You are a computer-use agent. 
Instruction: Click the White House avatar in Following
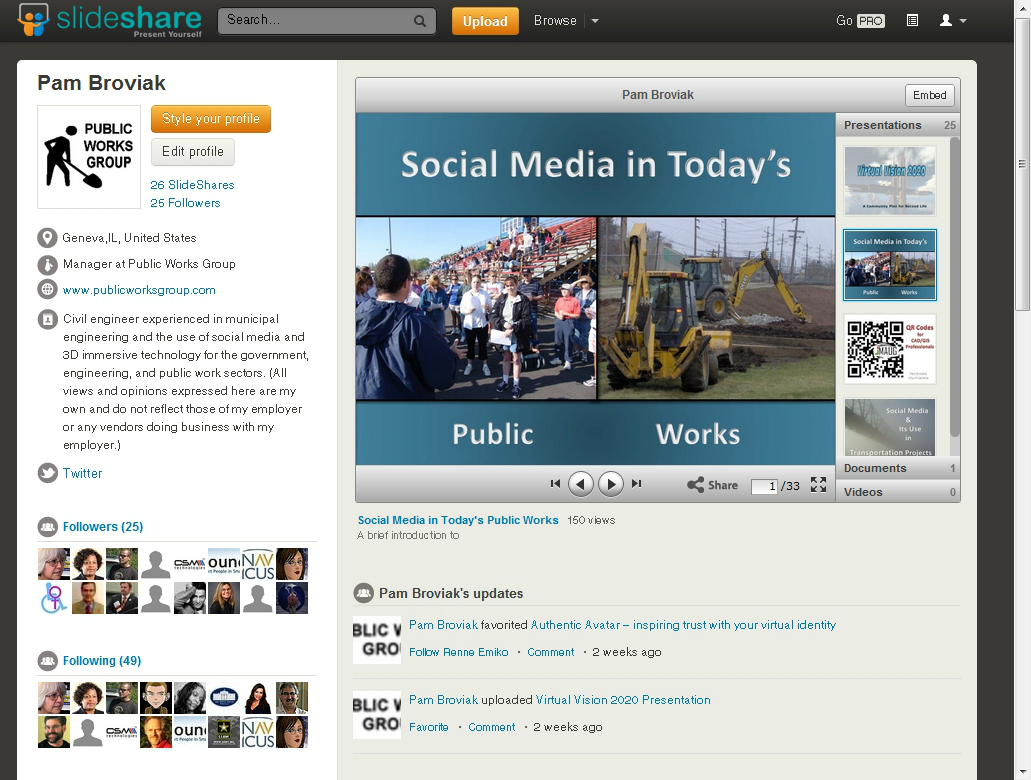click(224, 698)
